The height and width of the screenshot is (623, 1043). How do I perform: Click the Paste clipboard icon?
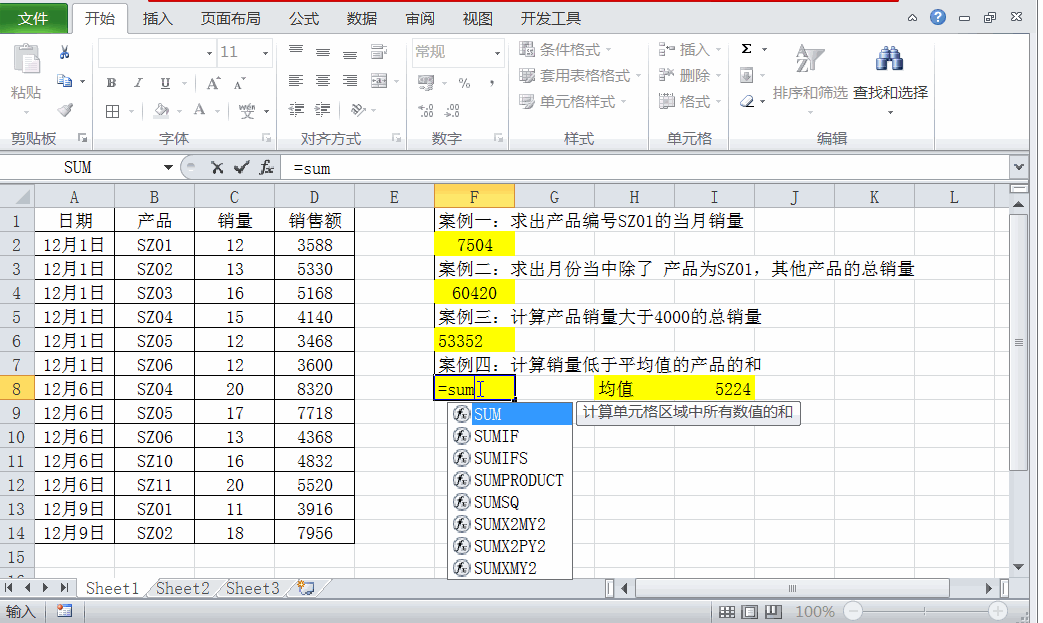point(27,59)
